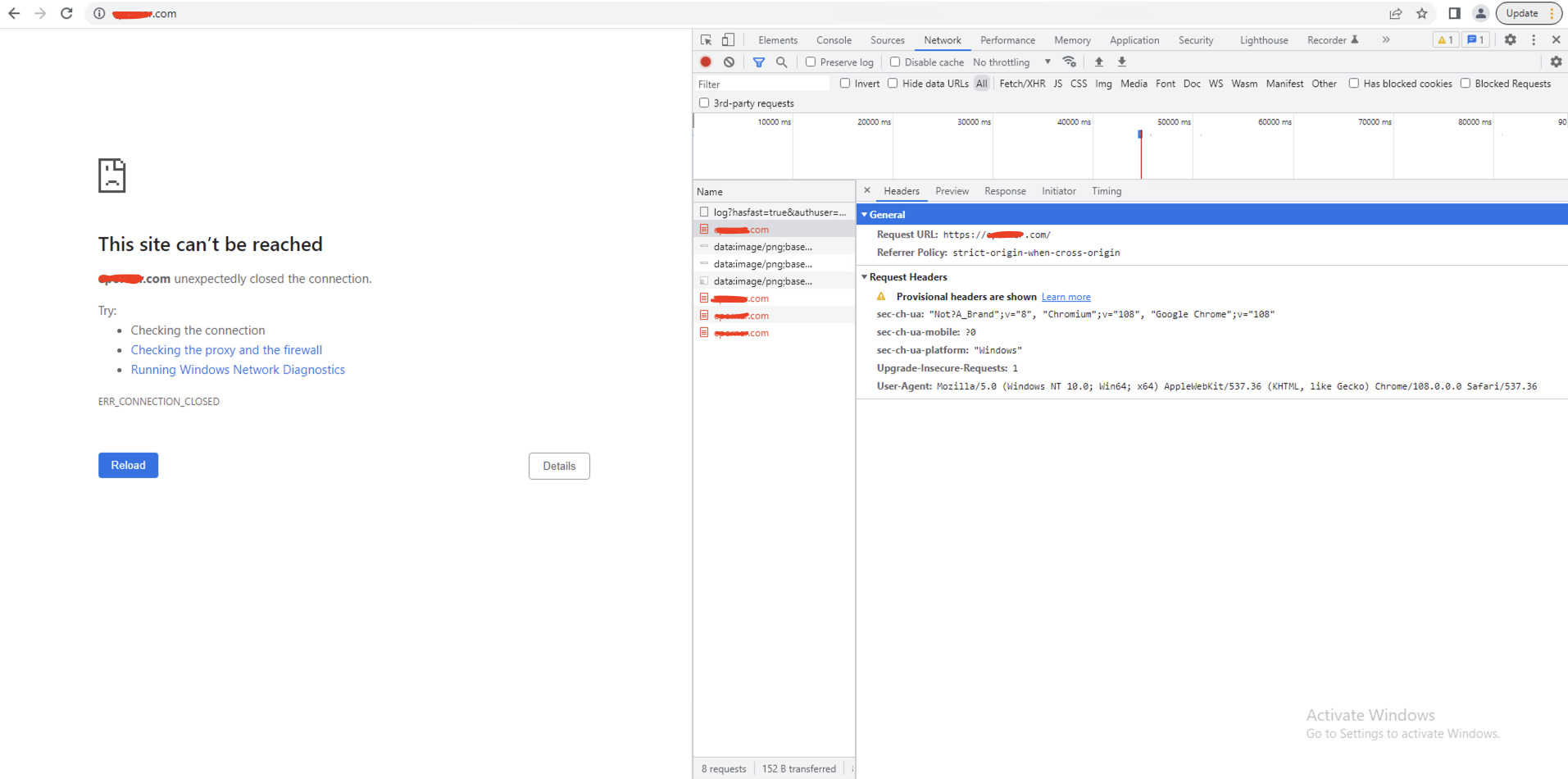Image resolution: width=1568 pixels, height=779 pixels.
Task: Bookmark this page with star icon
Action: [1422, 13]
